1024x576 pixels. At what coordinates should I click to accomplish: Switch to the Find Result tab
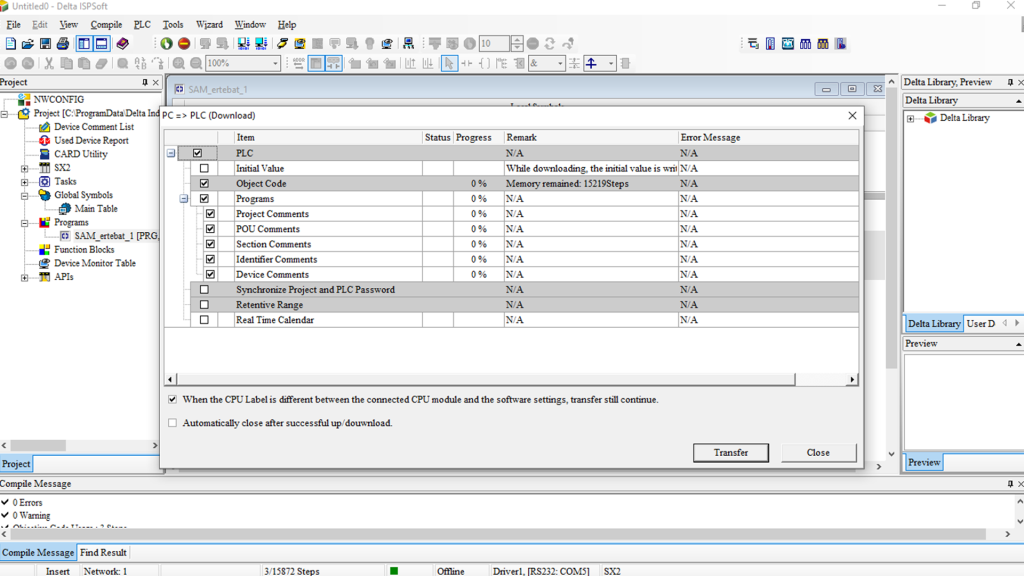coord(103,552)
